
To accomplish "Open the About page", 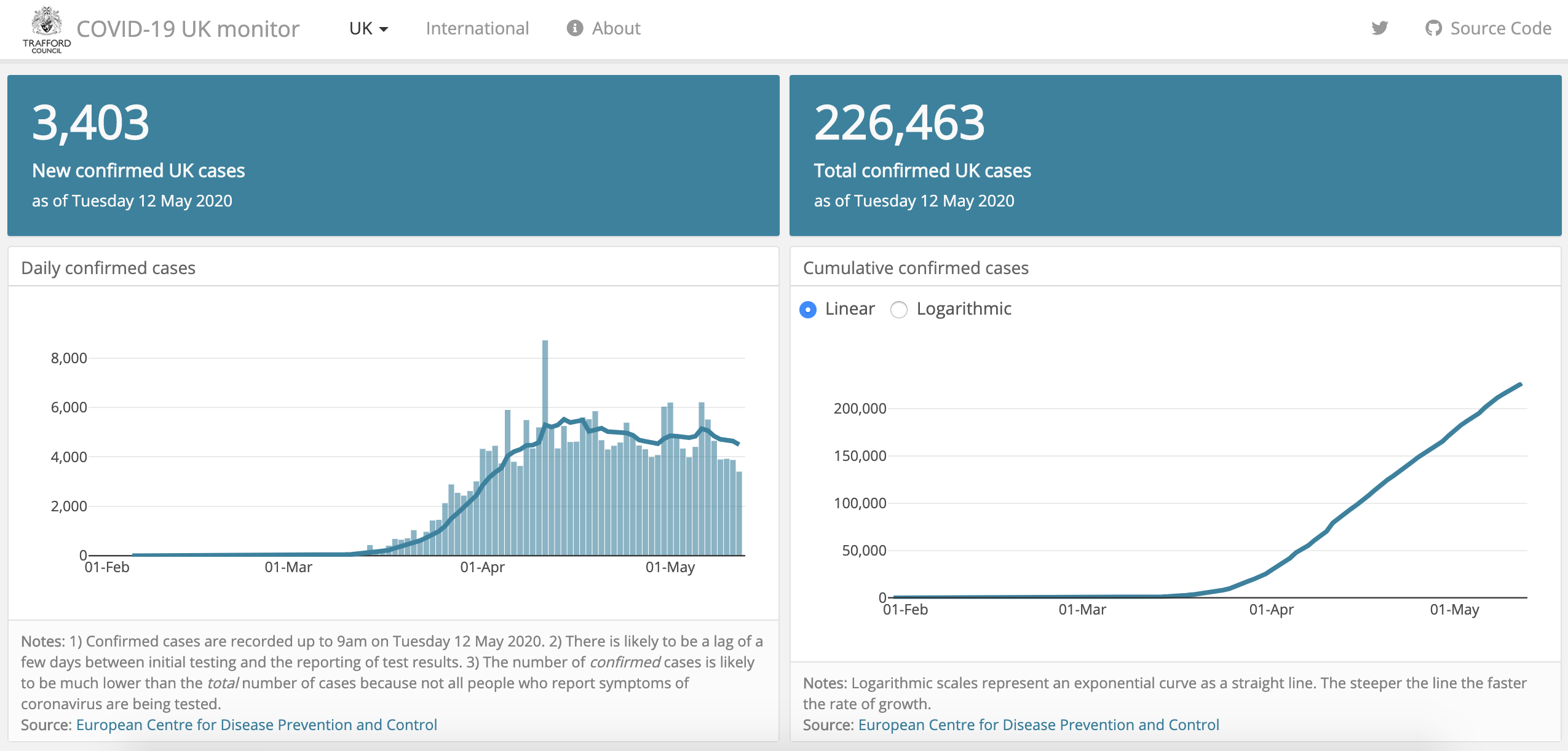I will [x=616, y=28].
